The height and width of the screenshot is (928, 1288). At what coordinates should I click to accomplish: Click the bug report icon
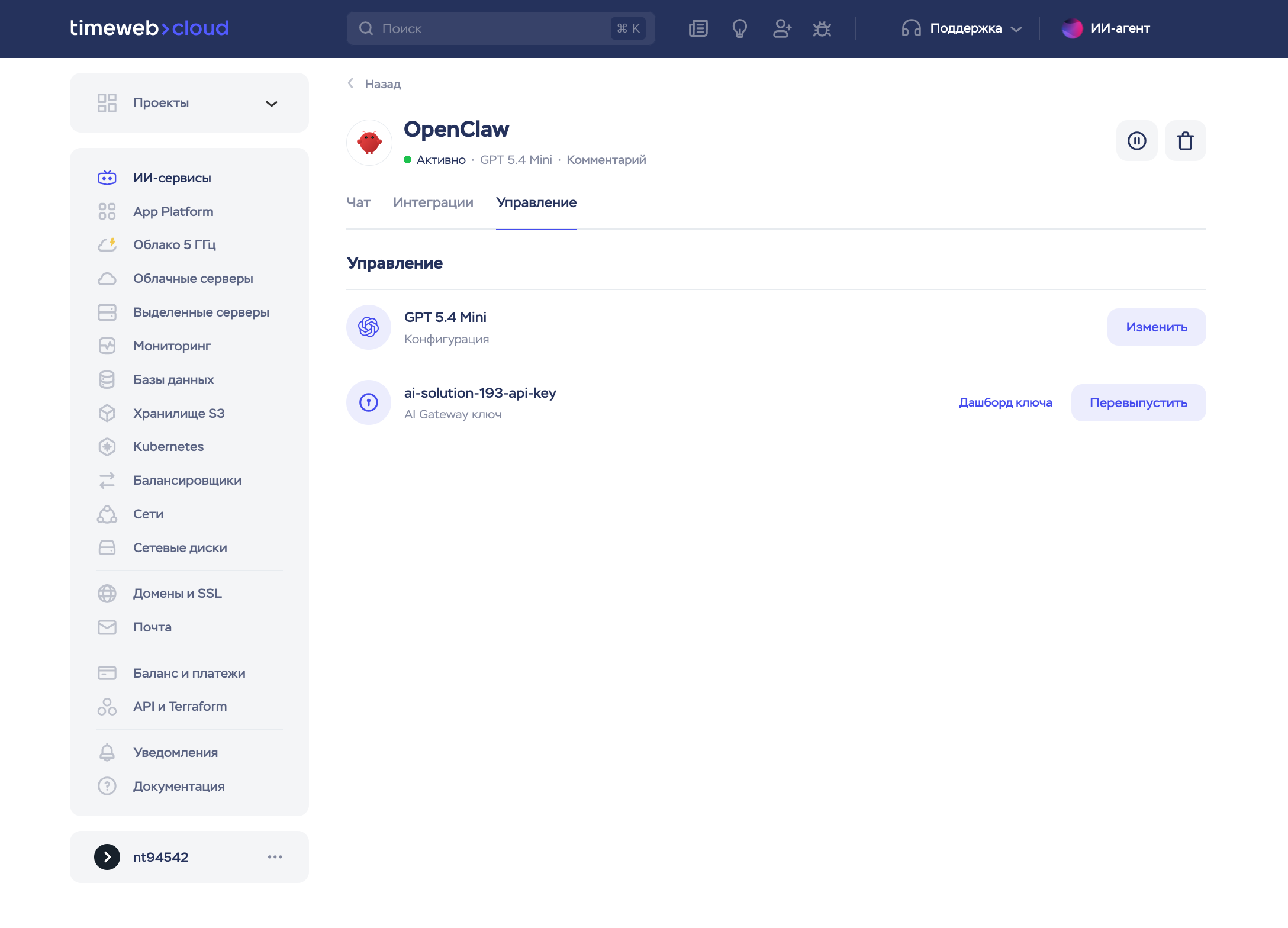822,28
